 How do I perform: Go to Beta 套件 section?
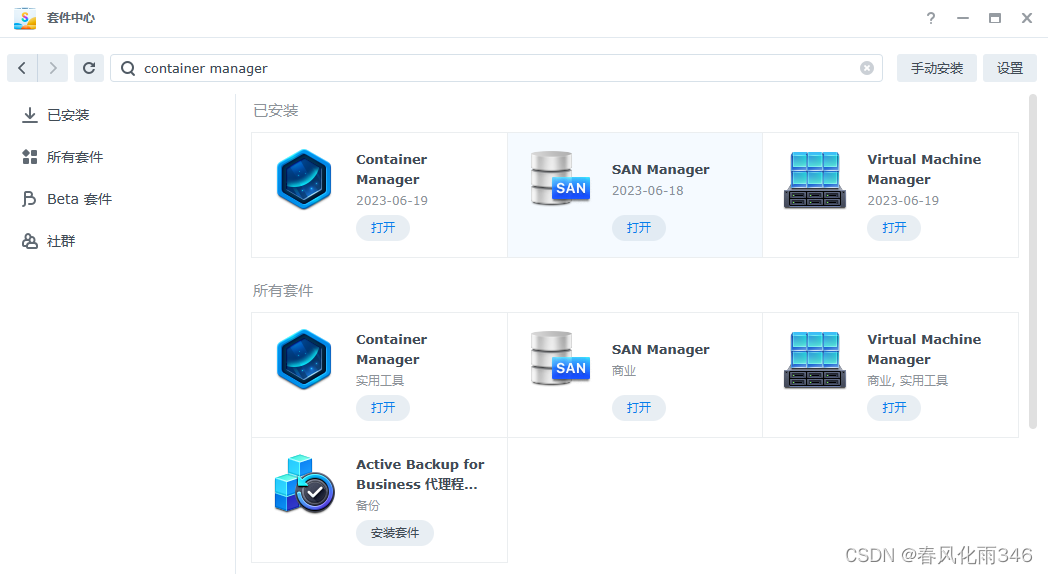point(79,199)
